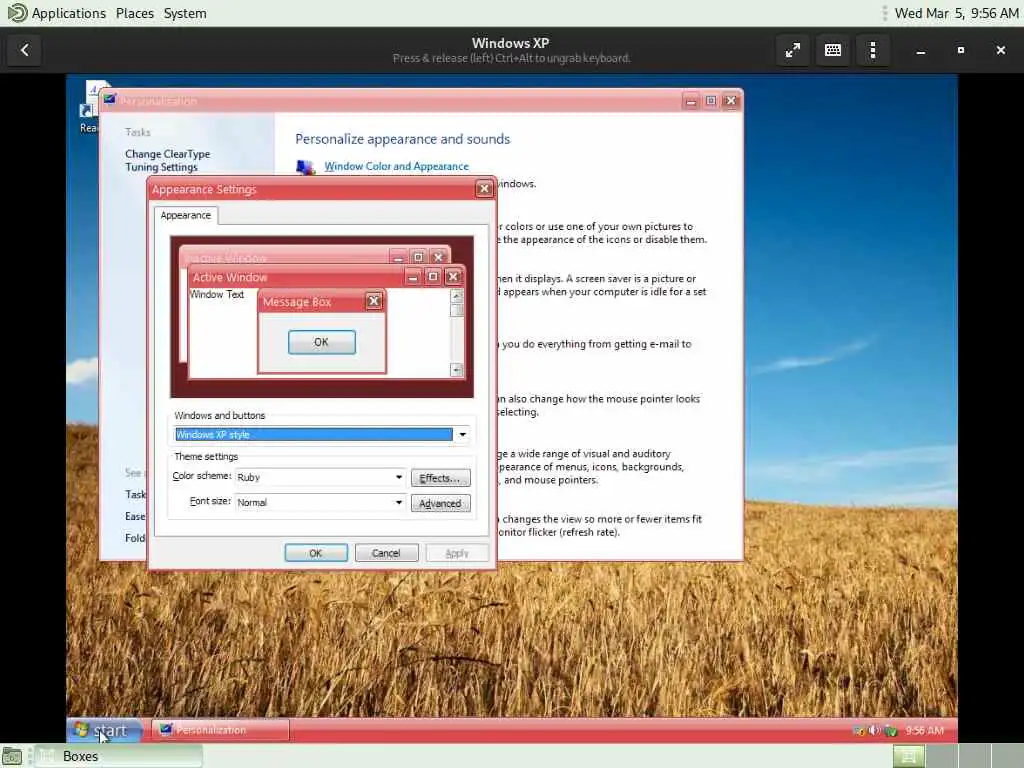The width and height of the screenshot is (1024, 768).
Task: Maximize the Boxes window
Action: (x=961, y=50)
